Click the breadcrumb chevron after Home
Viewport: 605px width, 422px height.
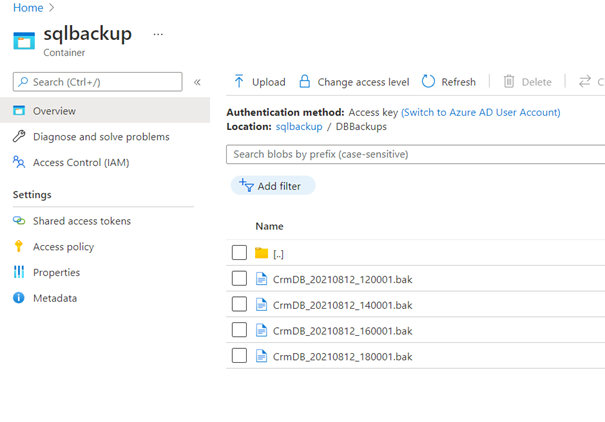52,8
